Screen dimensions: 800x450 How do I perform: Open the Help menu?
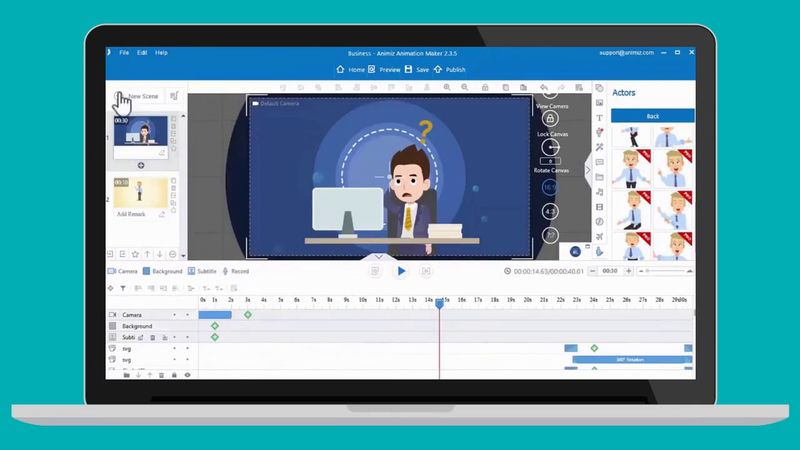tap(161, 53)
